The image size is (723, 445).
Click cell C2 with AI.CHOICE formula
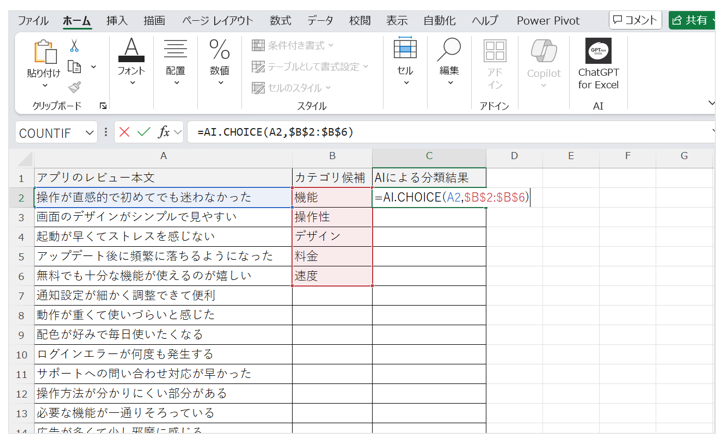[429, 197]
